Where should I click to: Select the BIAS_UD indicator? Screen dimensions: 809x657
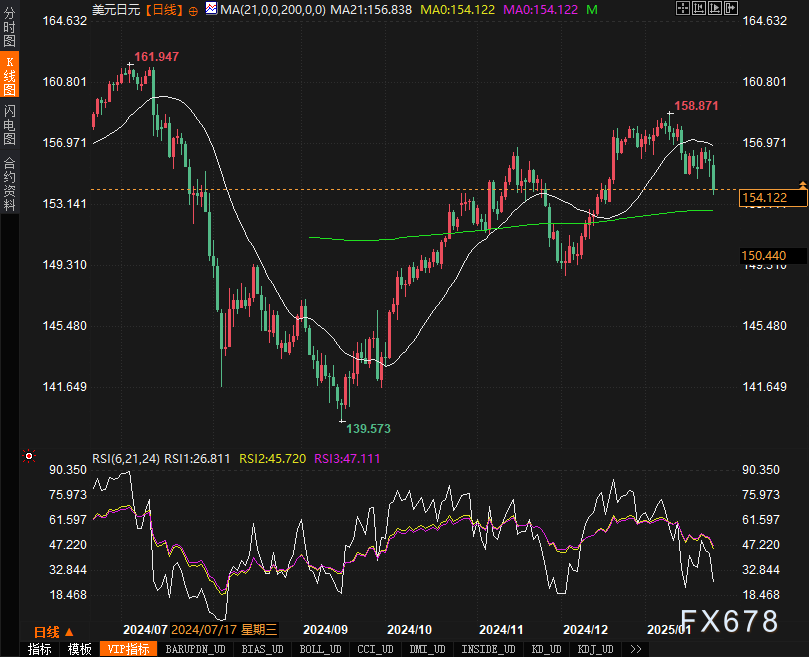point(263,649)
